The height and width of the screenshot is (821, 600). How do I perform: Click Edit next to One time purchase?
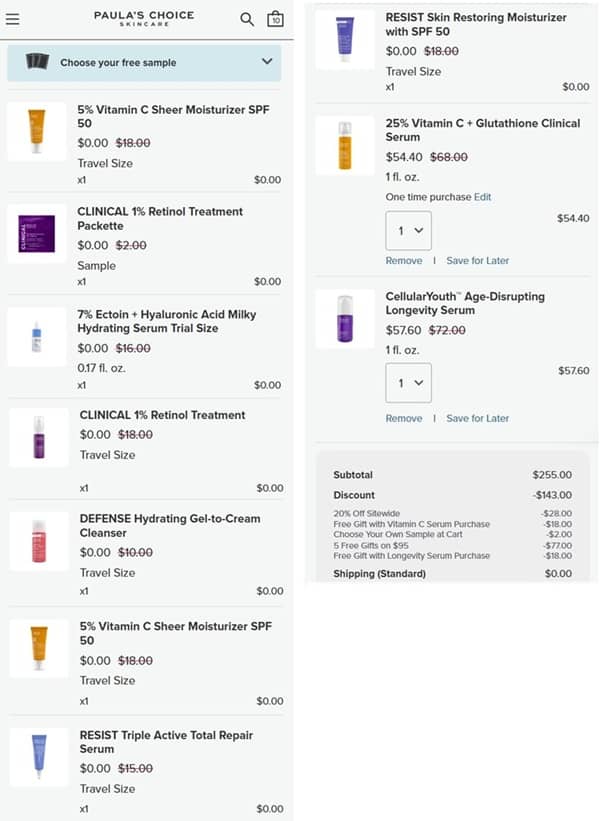coord(482,197)
